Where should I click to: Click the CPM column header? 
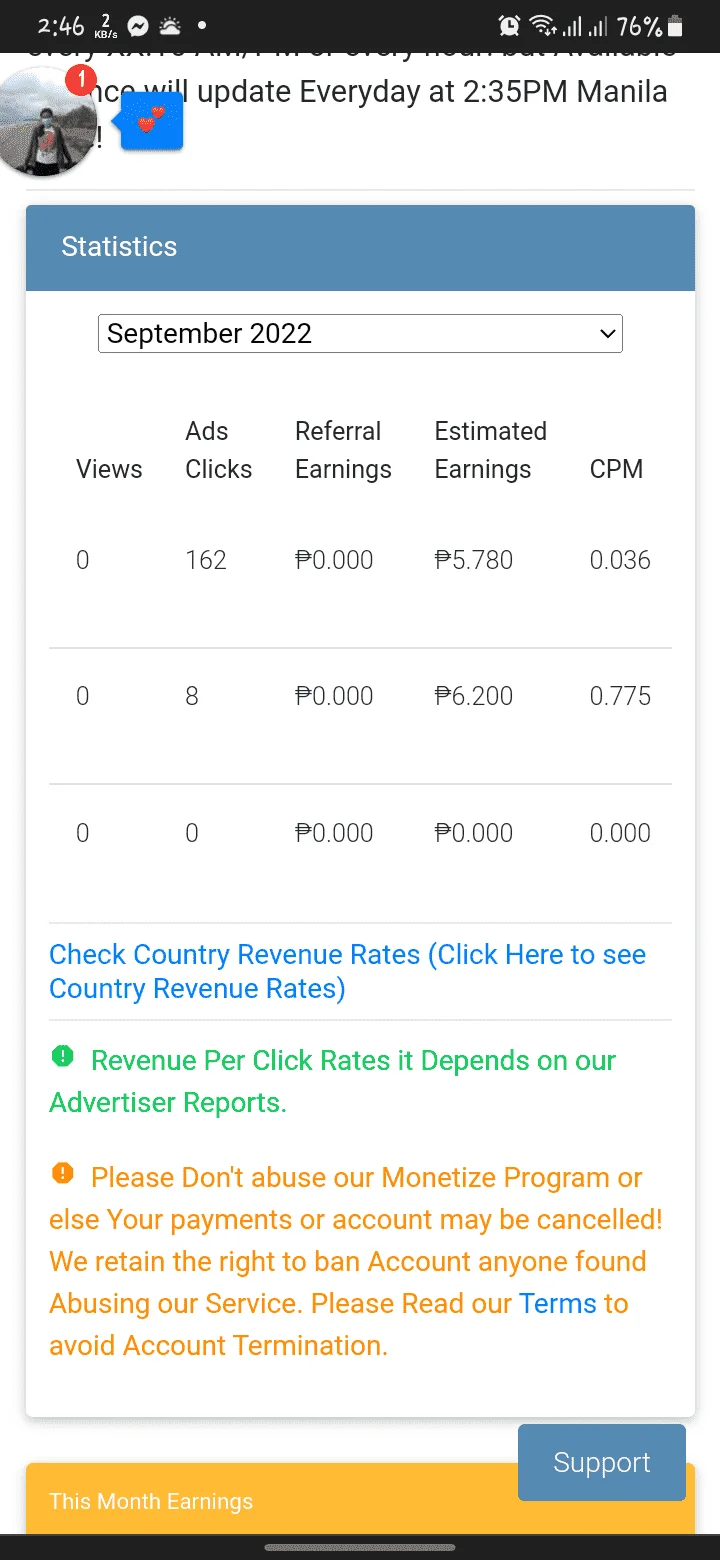(616, 469)
